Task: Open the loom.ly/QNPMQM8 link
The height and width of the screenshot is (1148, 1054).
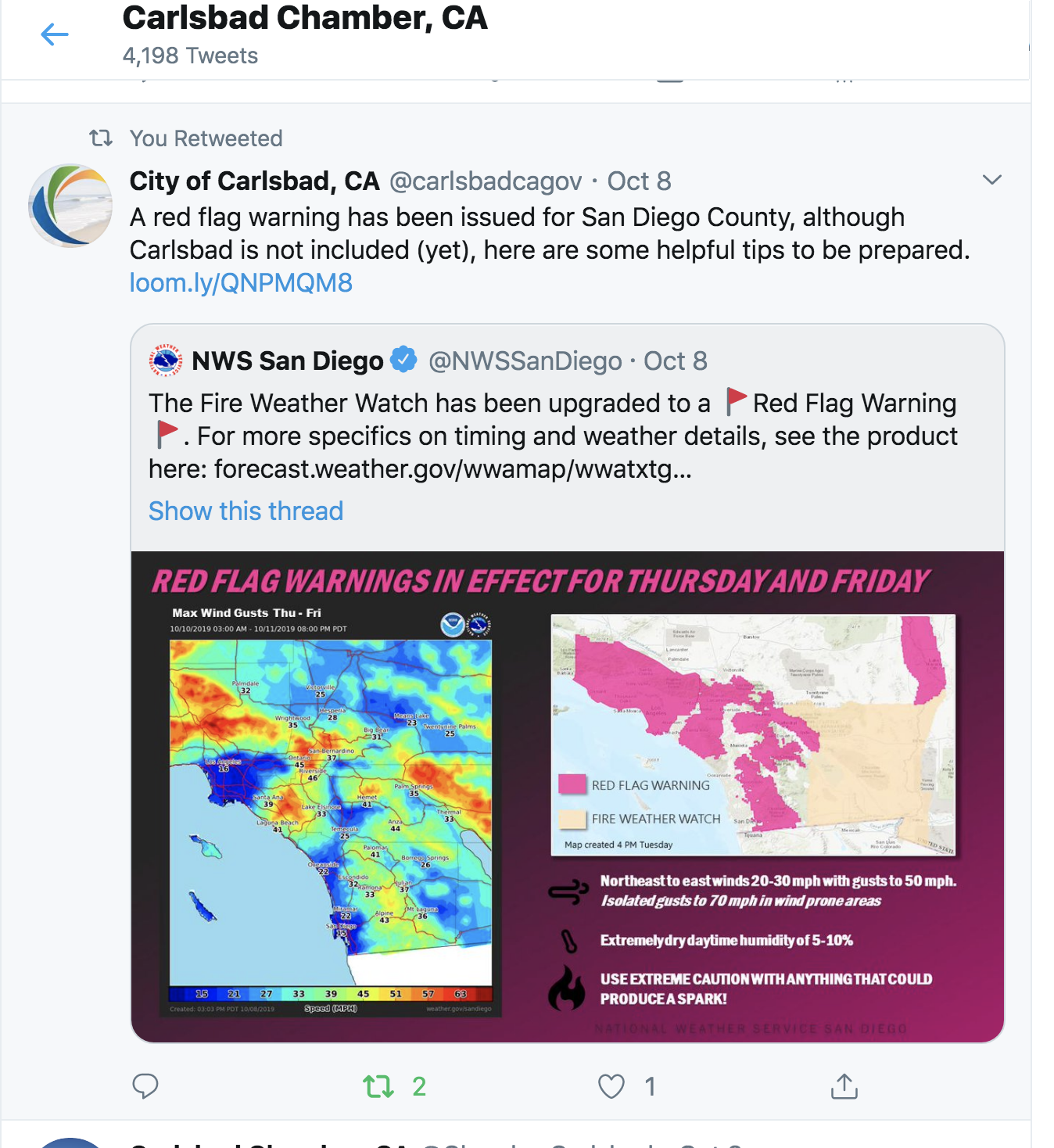Action: click(x=241, y=282)
